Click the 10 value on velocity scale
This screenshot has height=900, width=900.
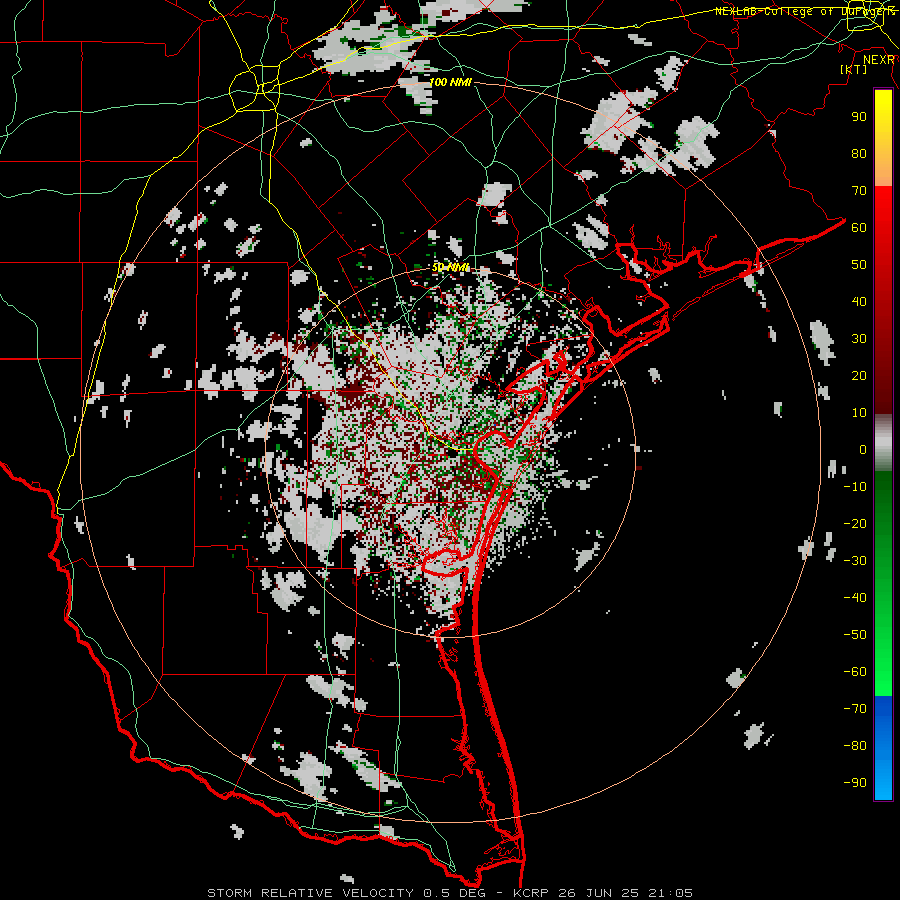tap(859, 413)
